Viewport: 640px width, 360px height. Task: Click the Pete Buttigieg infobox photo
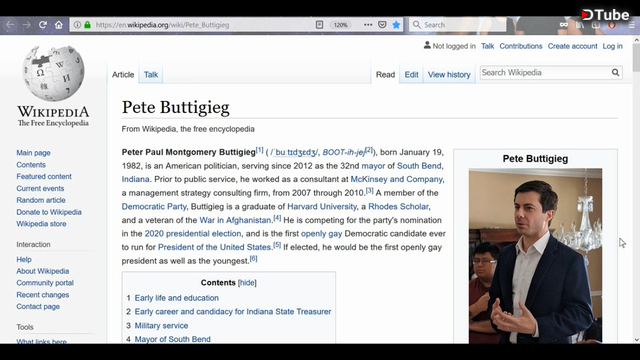535,256
